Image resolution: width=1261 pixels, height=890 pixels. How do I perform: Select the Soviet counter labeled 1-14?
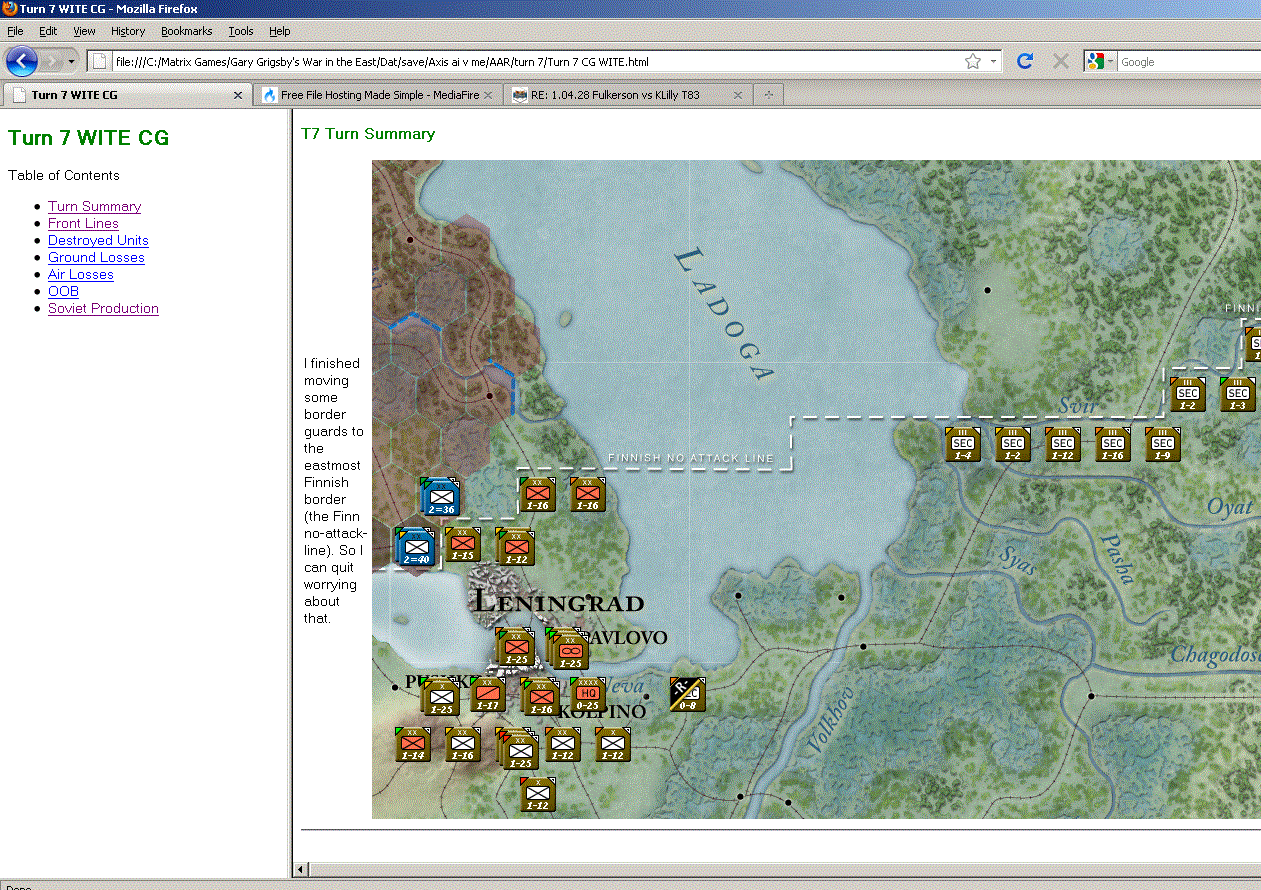[x=413, y=745]
